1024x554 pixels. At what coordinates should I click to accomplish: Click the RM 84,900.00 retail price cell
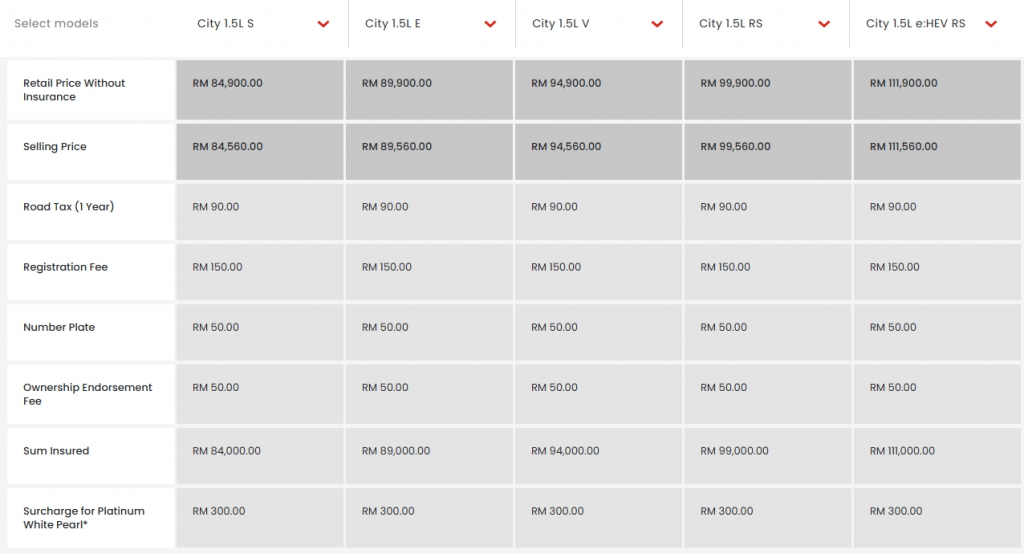click(x=227, y=84)
